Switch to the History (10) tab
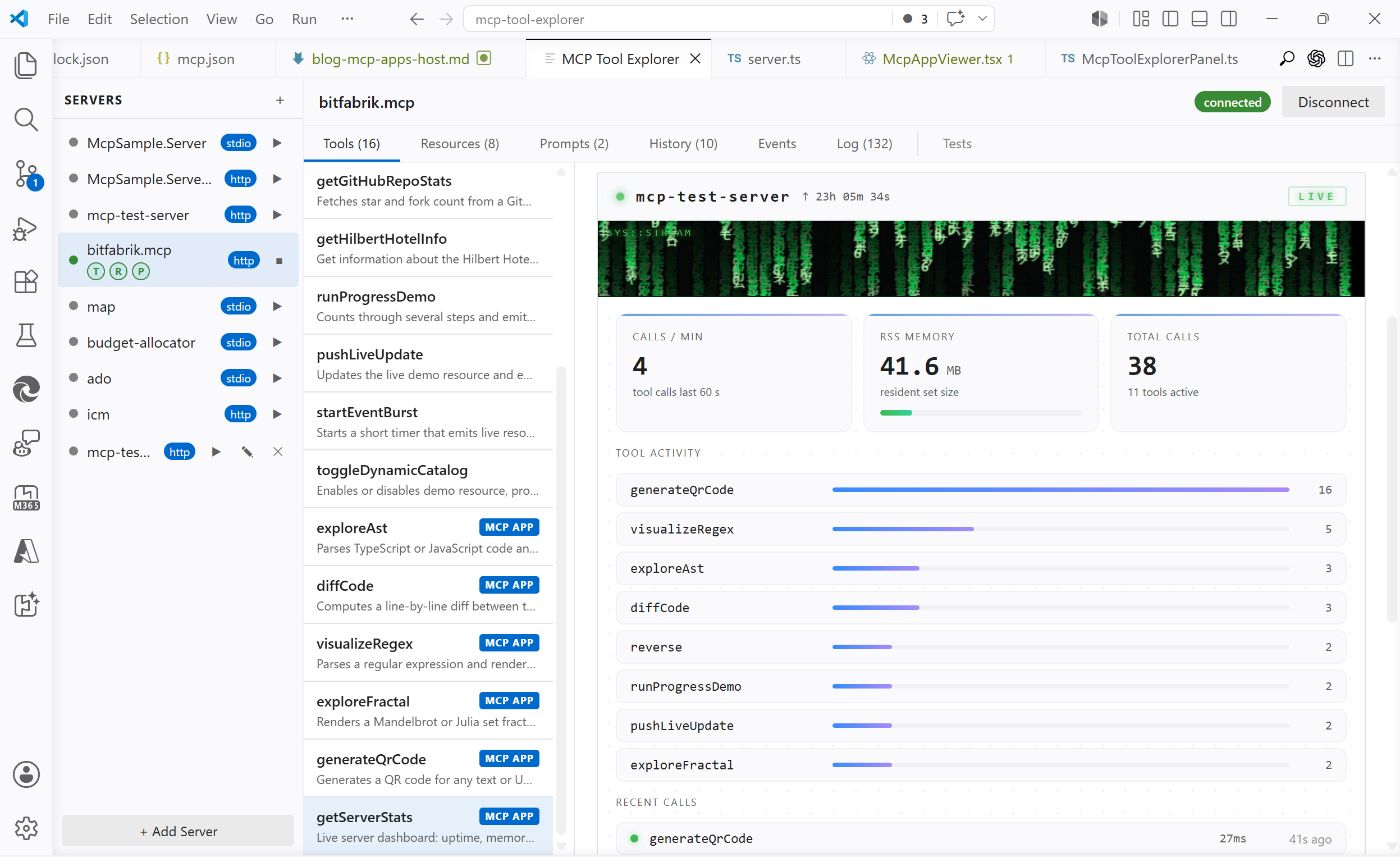This screenshot has height=857, width=1400. click(683, 144)
